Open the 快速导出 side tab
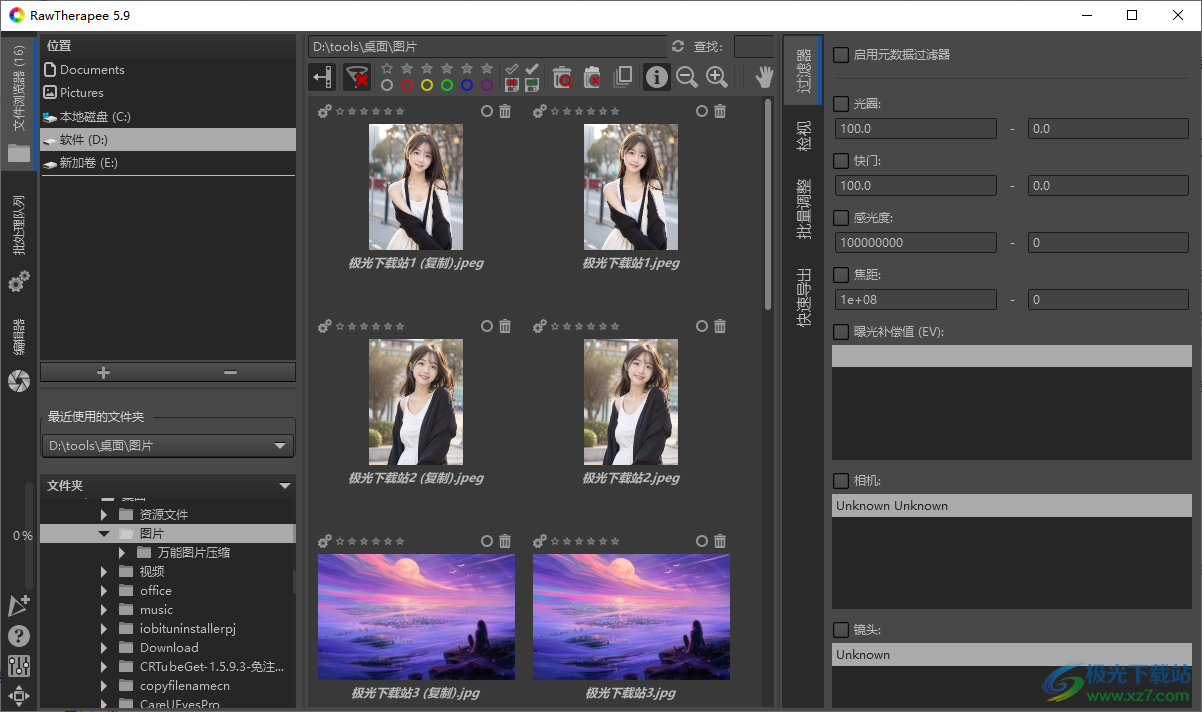This screenshot has height=712, width=1202. [803, 297]
